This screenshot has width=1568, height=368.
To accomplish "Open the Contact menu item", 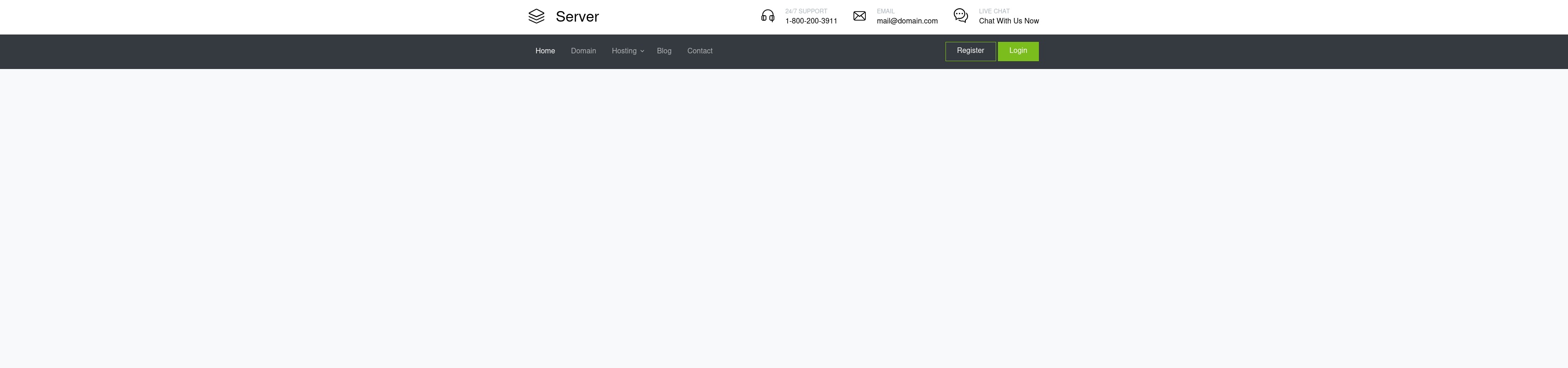I will pos(699,51).
